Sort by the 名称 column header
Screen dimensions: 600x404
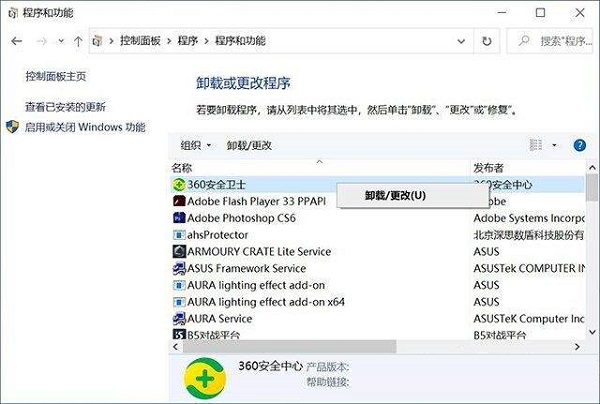point(182,168)
